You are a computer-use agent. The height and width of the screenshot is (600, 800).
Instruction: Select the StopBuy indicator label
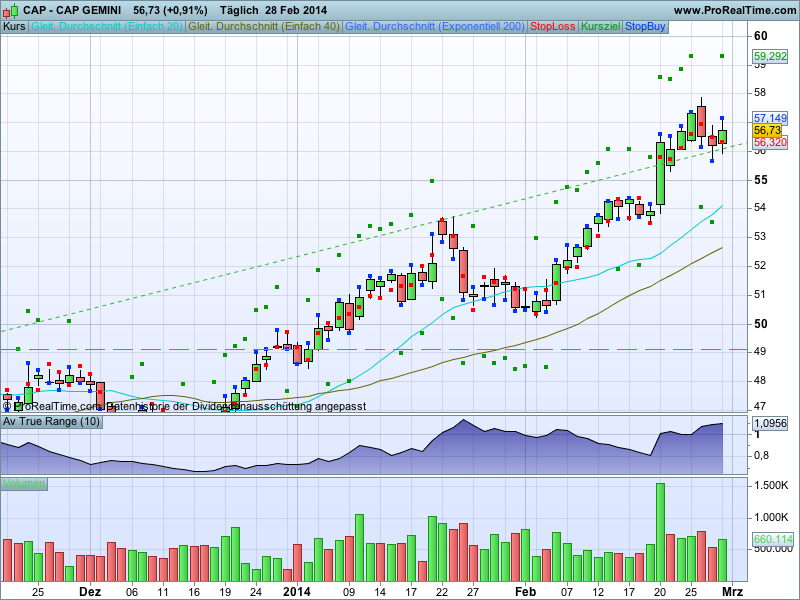[645, 27]
